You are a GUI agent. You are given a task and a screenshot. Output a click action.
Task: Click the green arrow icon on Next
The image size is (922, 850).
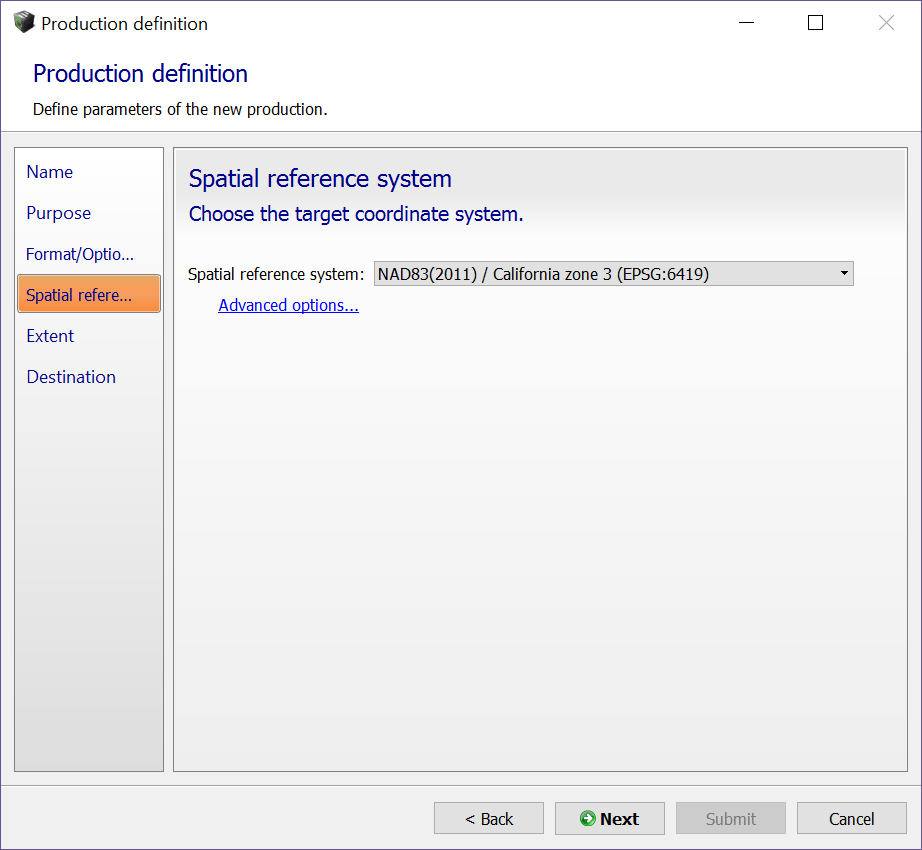pyautogui.click(x=587, y=819)
